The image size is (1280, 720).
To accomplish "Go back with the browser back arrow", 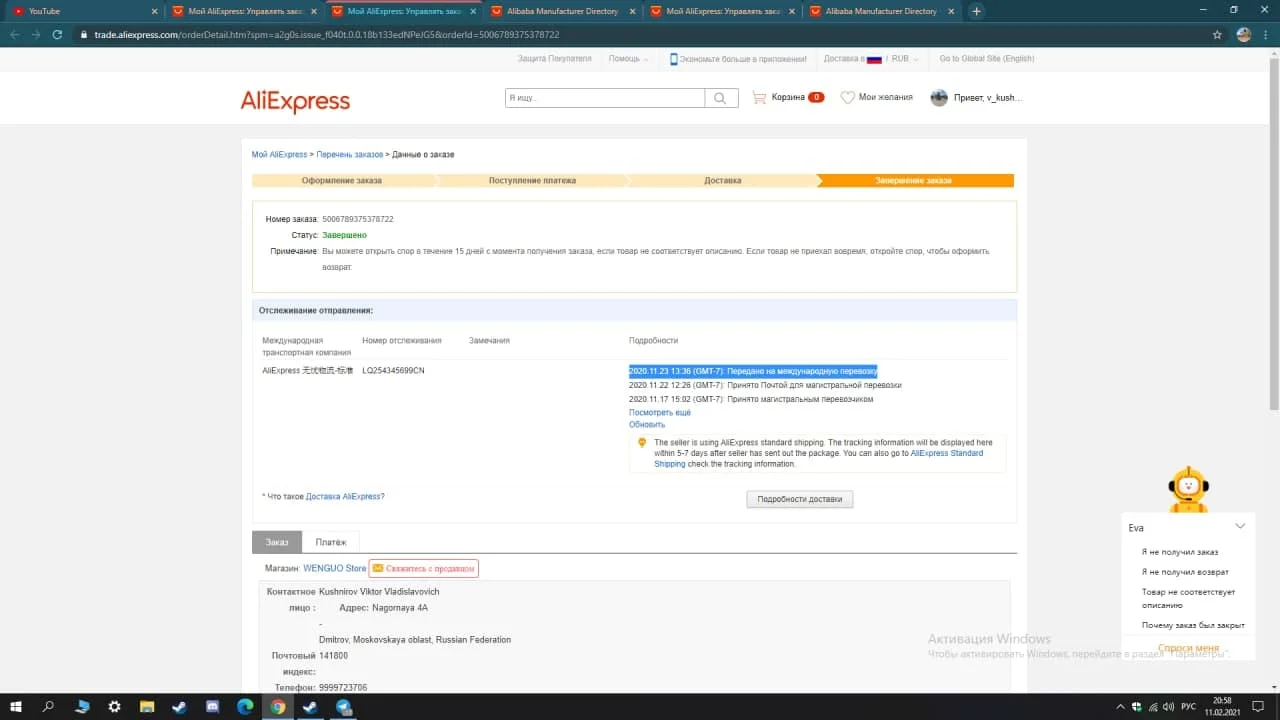I will click(x=15, y=34).
